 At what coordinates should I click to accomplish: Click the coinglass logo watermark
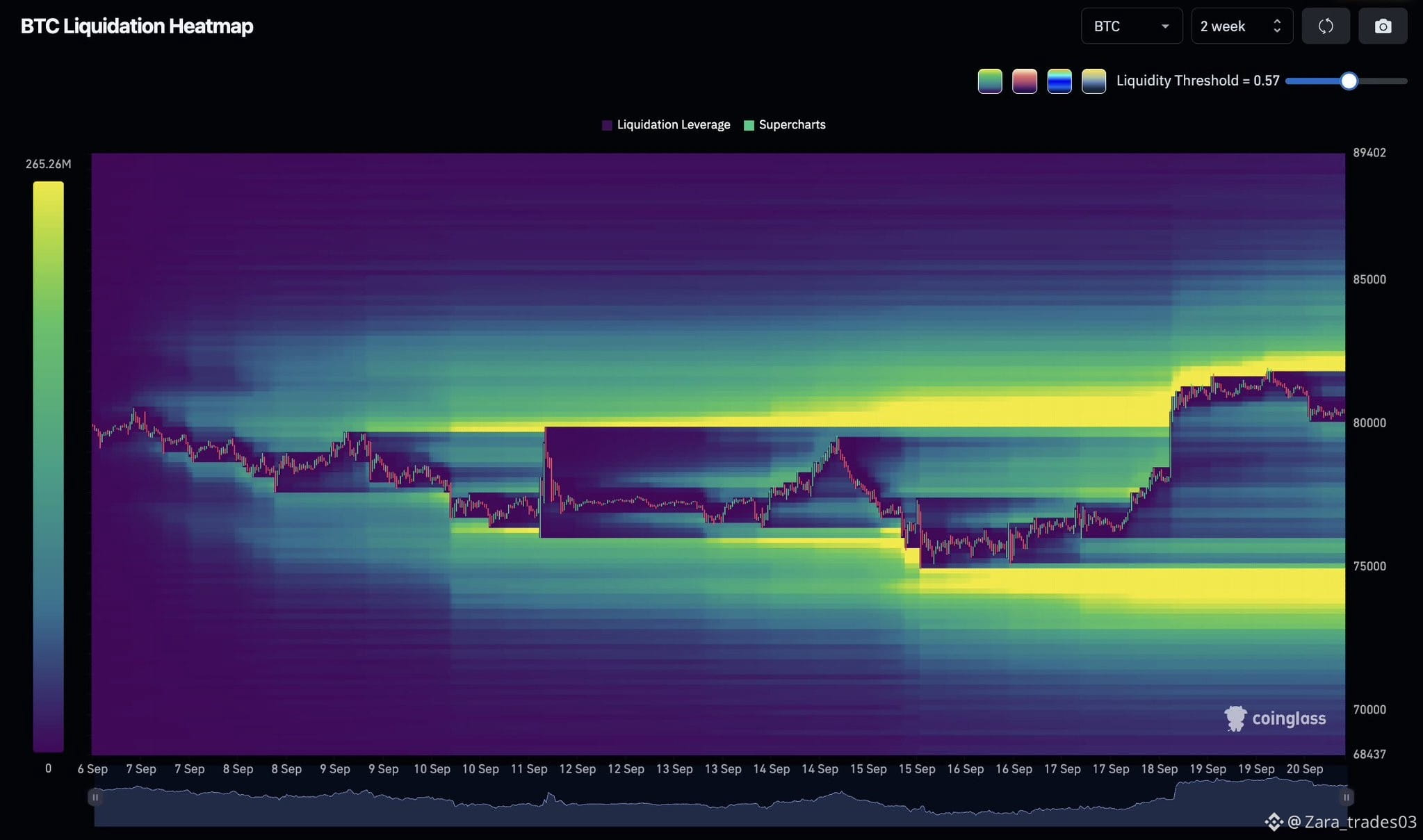coord(1275,718)
